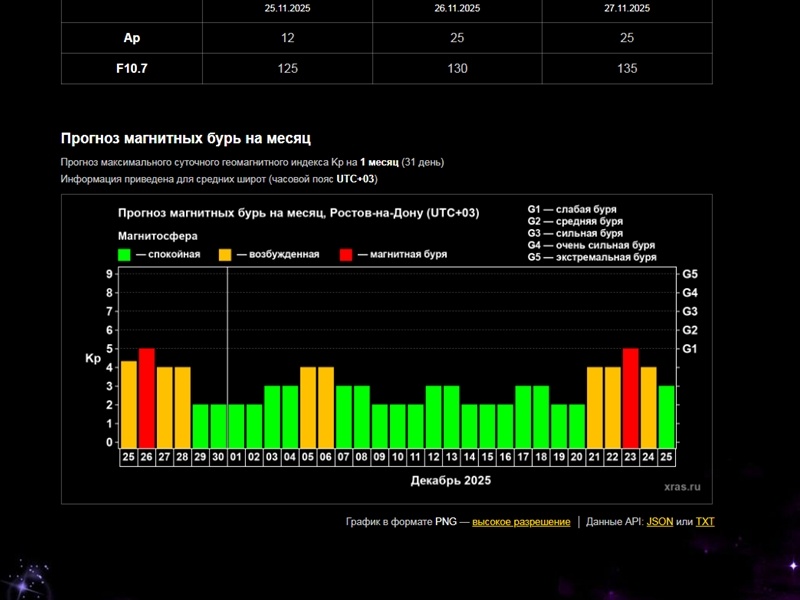Click the orange возбужденная legend swatch

[x=225, y=255]
